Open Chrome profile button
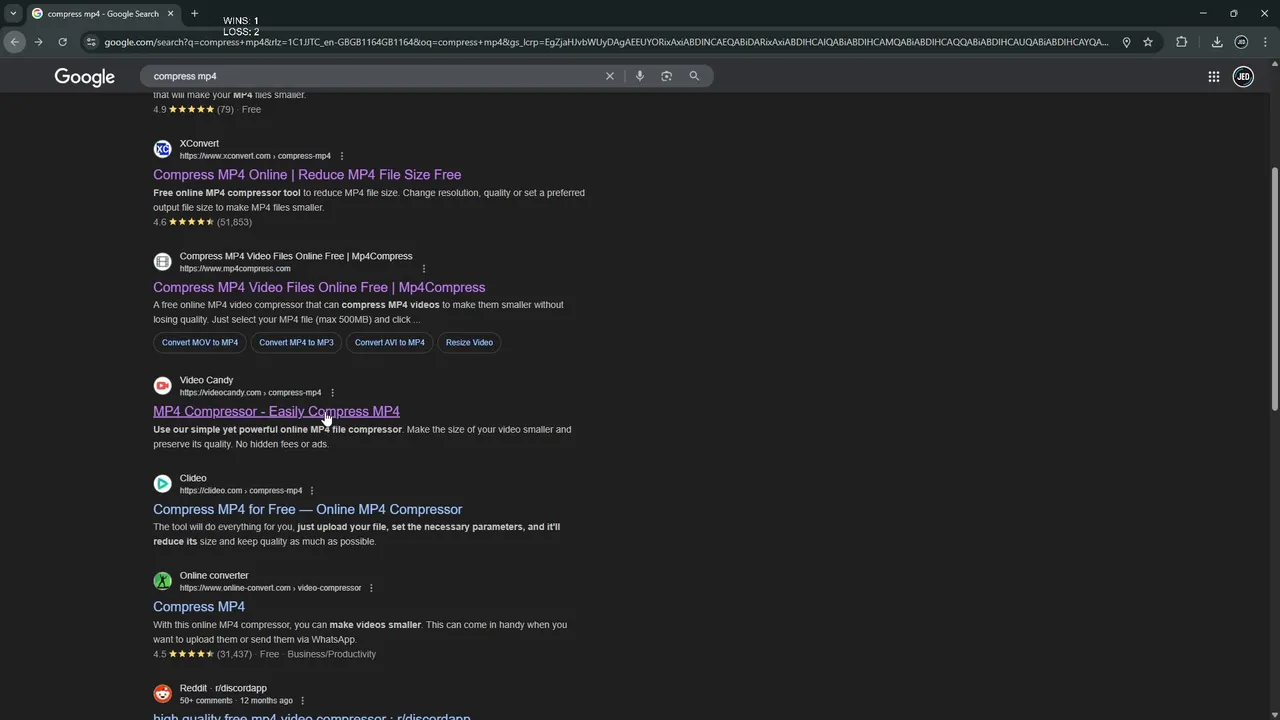 (1241, 42)
